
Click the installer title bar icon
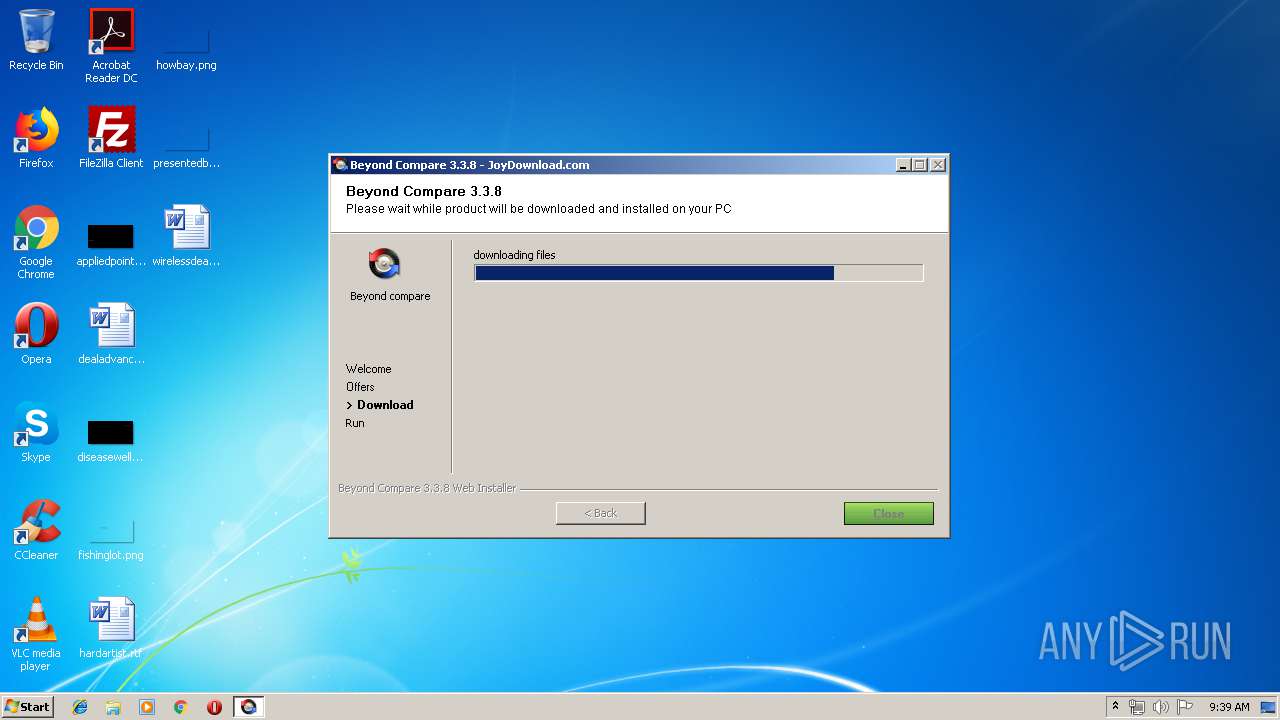click(340, 165)
